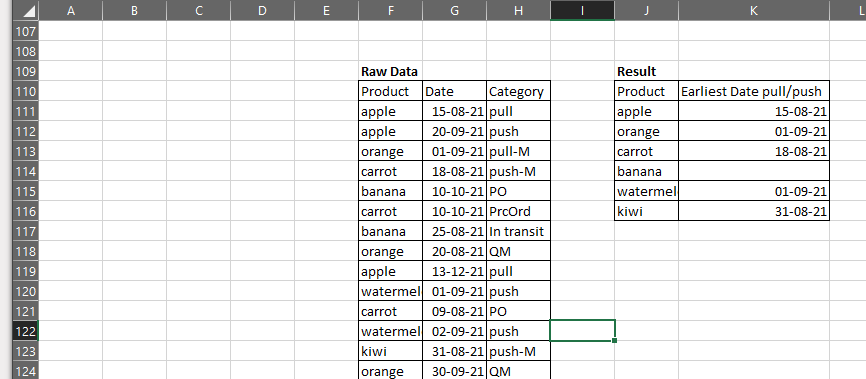Image resolution: width=866 pixels, height=379 pixels.
Task: Select row 122 header
Action: pos(25,331)
